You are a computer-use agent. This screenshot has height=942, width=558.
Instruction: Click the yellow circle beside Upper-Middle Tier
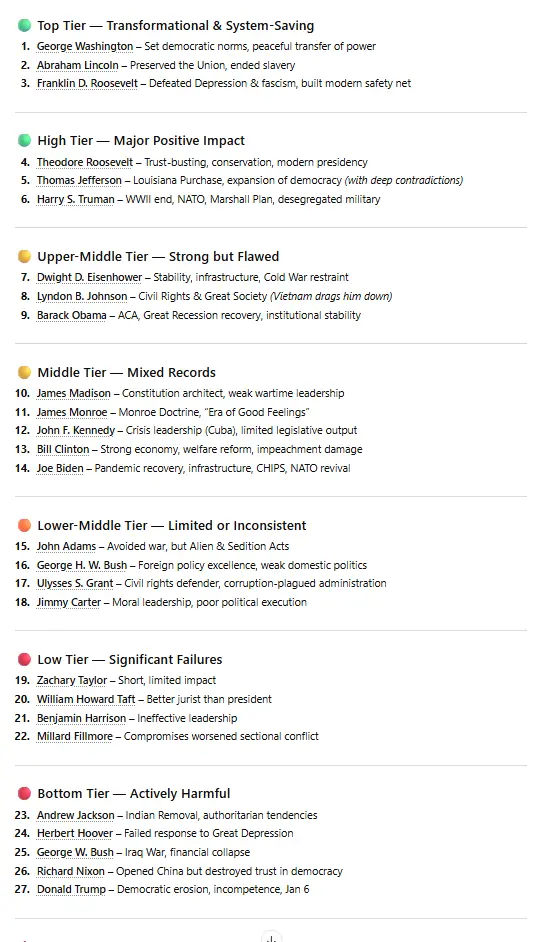(25, 257)
